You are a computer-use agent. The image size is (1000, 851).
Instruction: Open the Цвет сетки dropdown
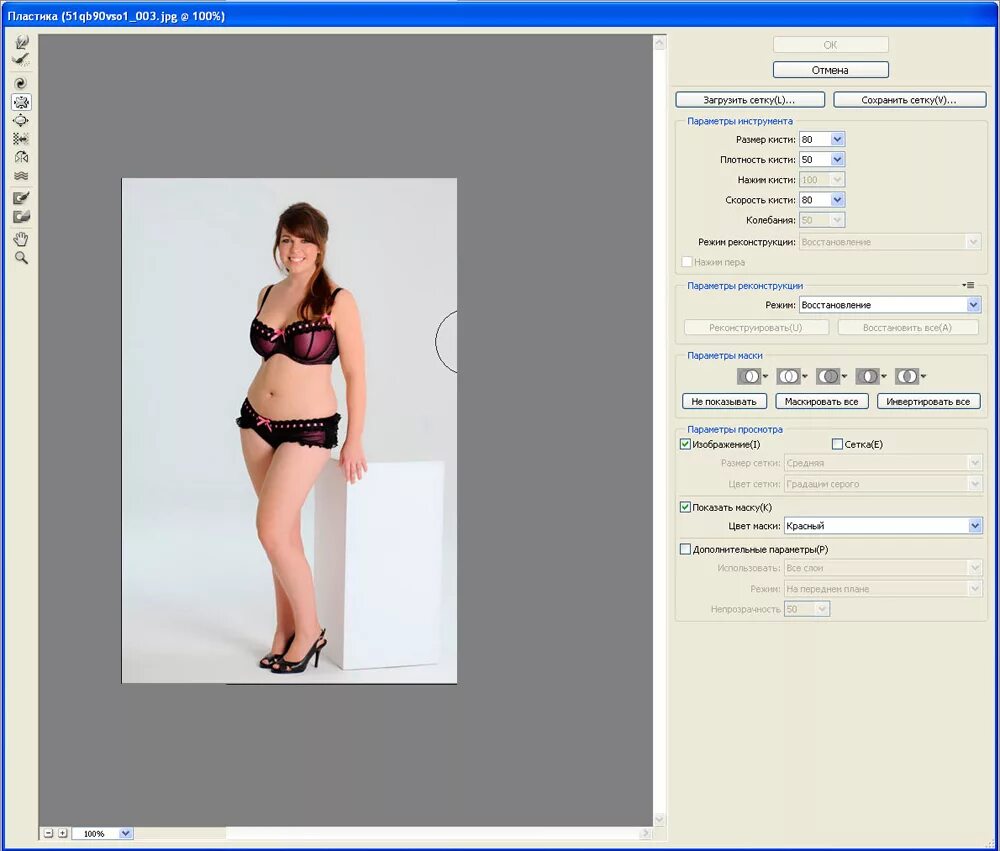pos(883,484)
